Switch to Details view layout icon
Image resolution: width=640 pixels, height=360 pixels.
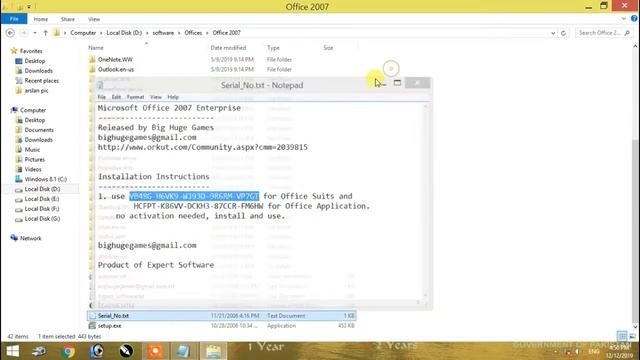[622, 336]
